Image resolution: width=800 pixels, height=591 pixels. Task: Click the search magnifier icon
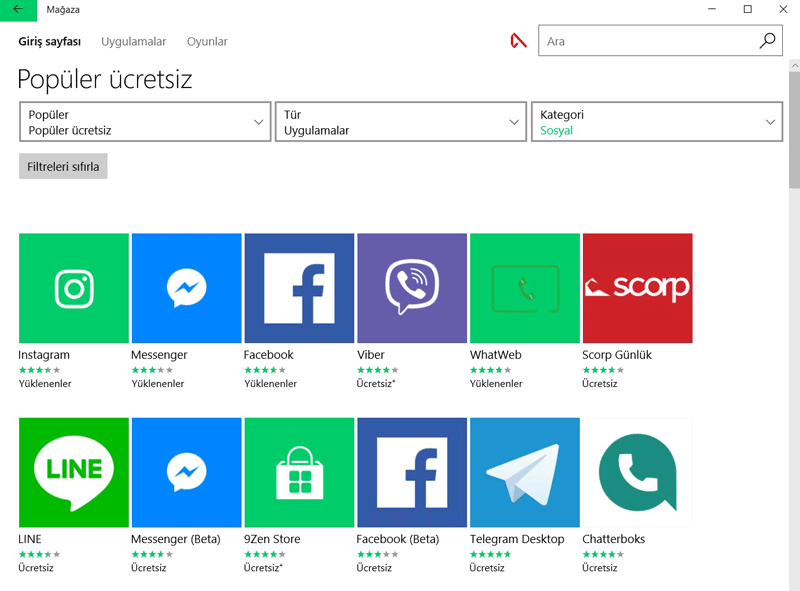[767, 41]
